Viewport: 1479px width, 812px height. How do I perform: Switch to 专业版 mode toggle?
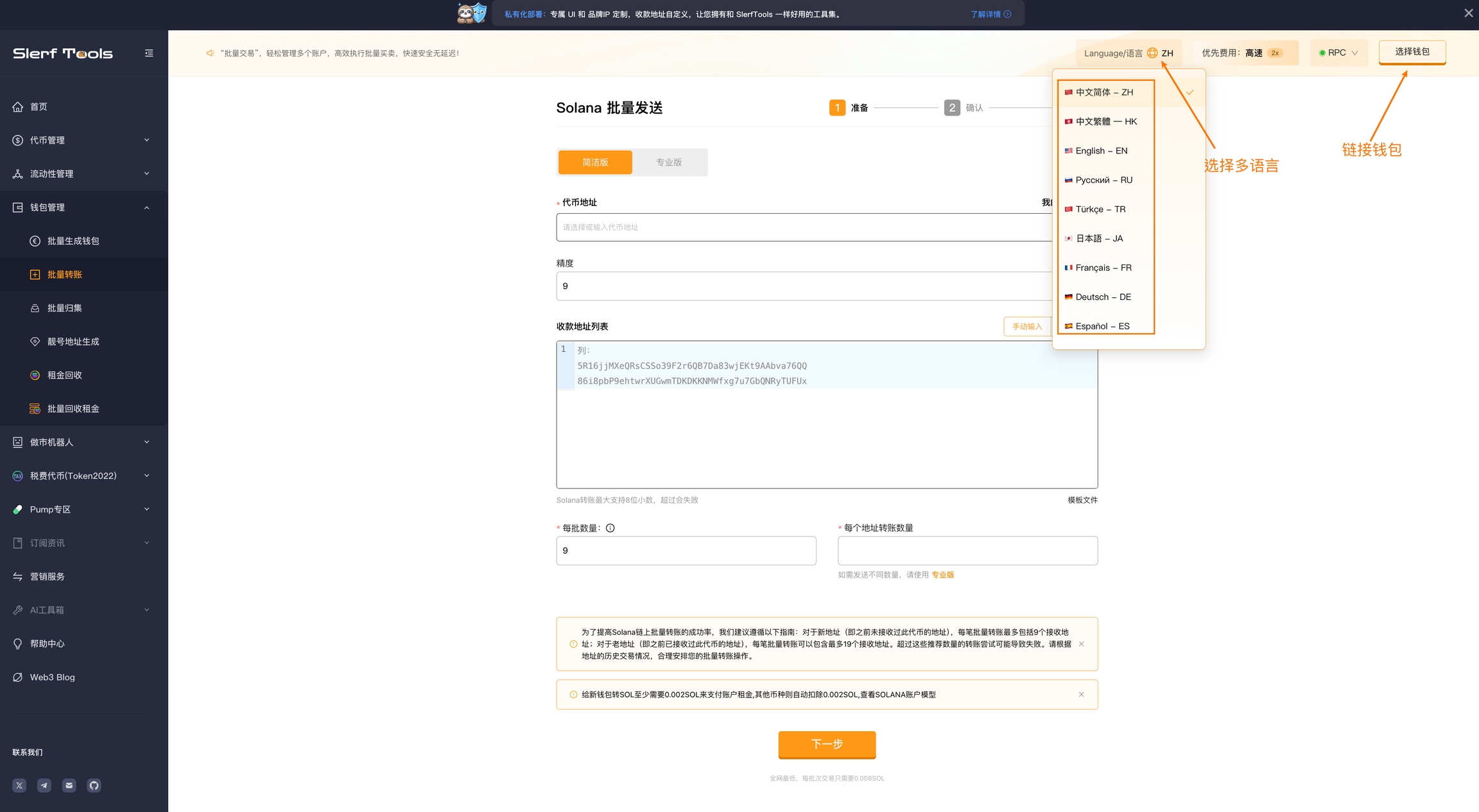point(669,162)
